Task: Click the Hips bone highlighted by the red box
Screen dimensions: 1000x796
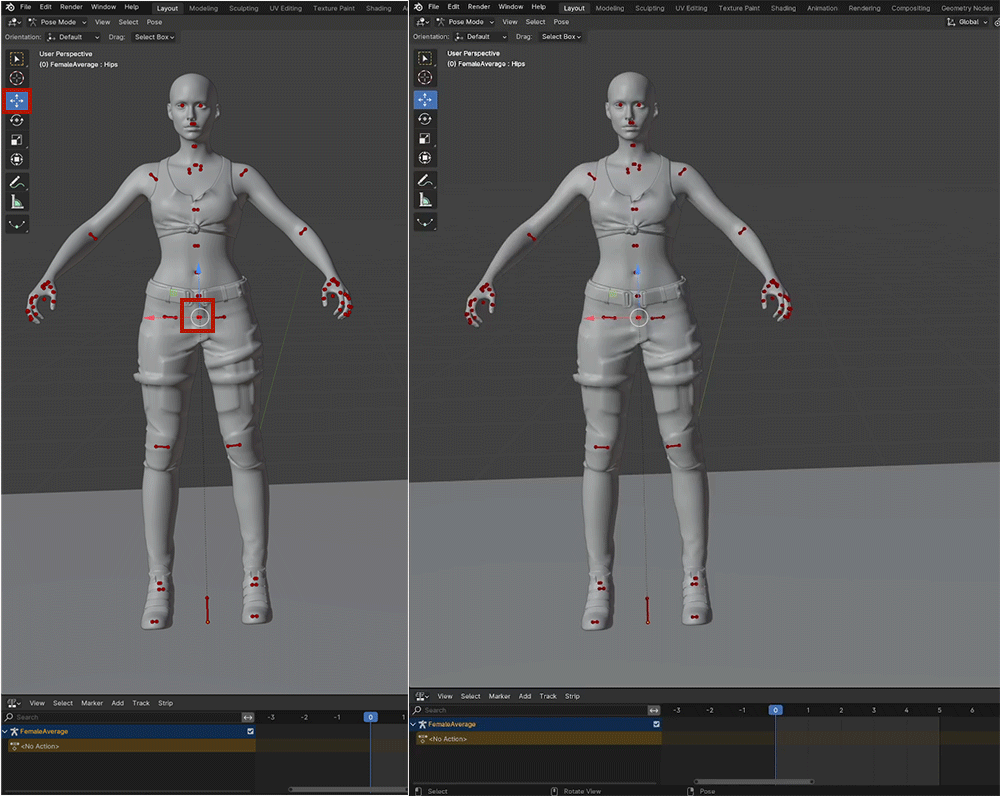Action: click(198, 317)
